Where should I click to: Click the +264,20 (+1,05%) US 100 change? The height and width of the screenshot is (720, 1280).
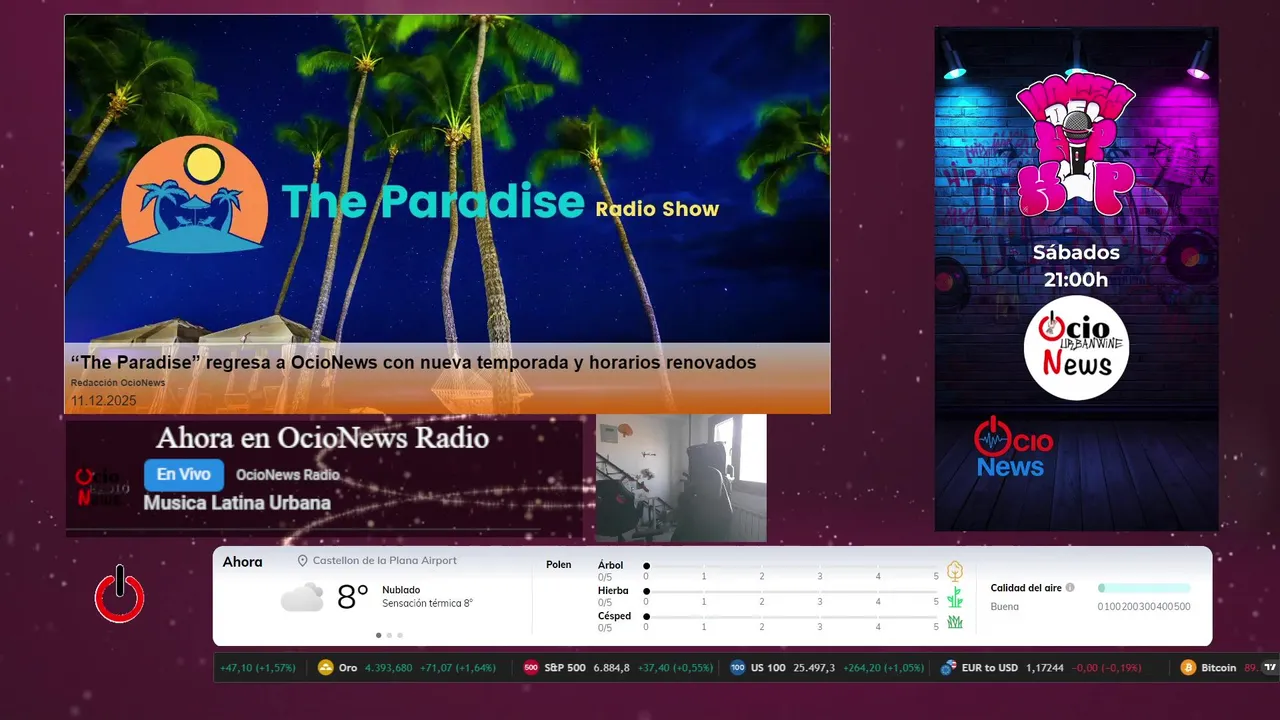click(x=883, y=668)
